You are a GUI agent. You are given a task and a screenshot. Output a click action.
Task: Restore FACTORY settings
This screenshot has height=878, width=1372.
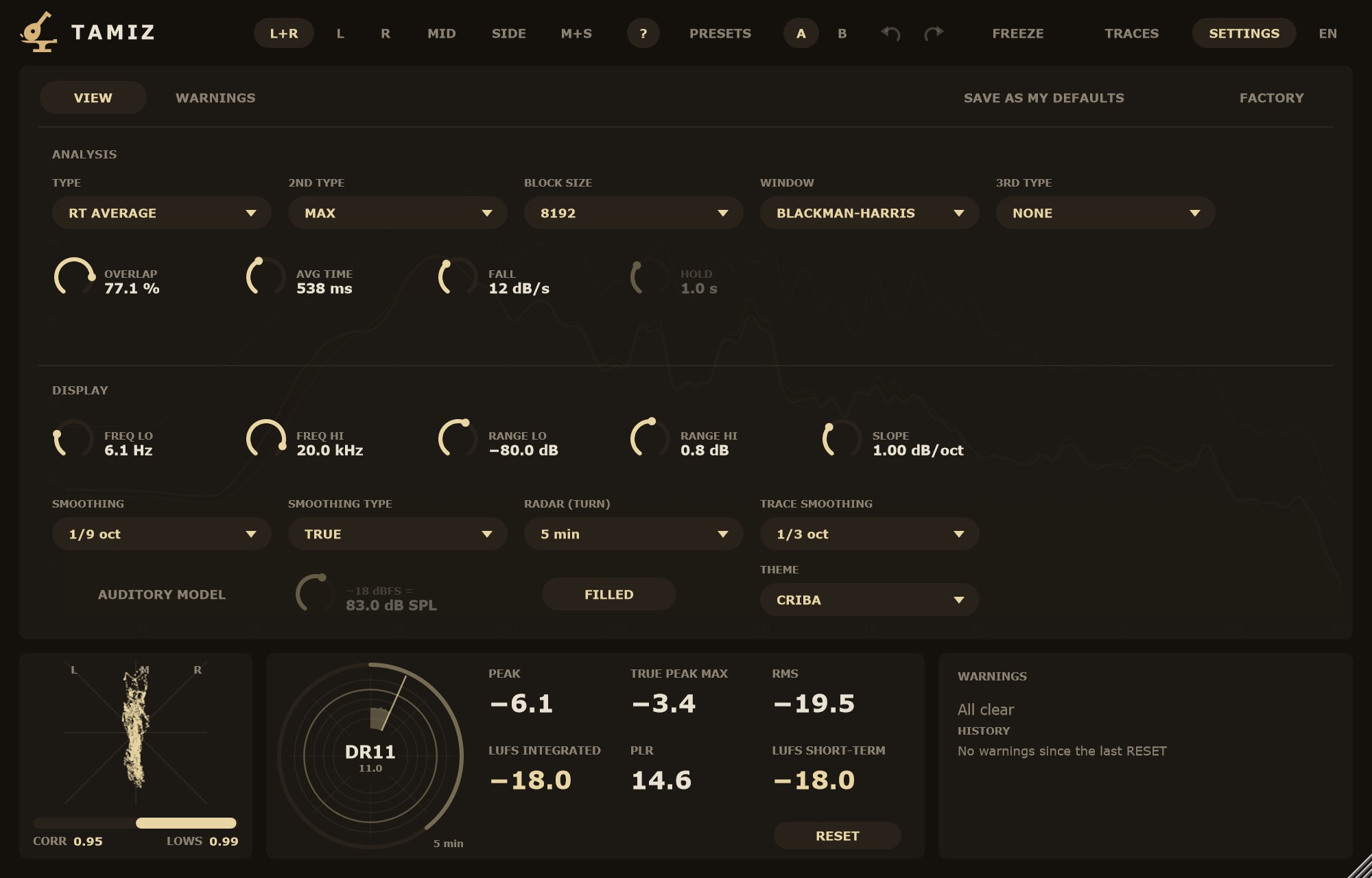[1272, 97]
